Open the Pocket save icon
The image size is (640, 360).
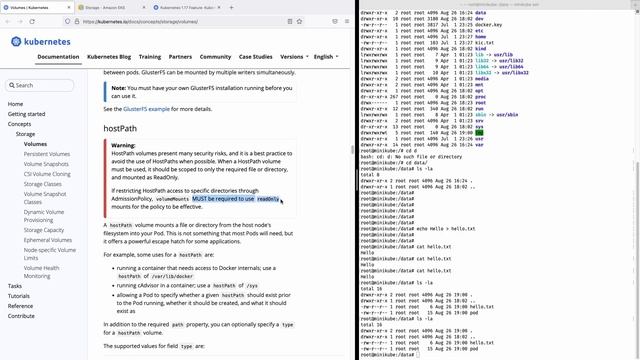click(x=335, y=21)
